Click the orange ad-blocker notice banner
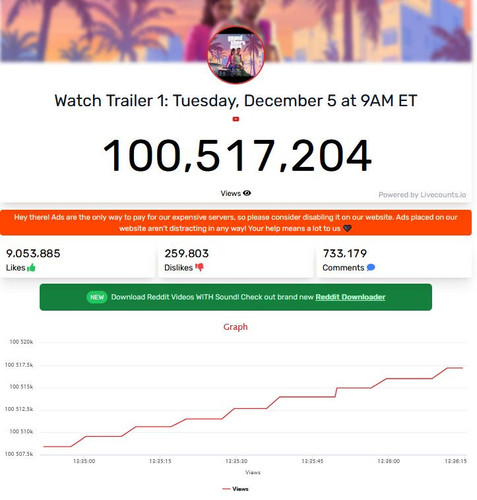 click(x=236, y=223)
